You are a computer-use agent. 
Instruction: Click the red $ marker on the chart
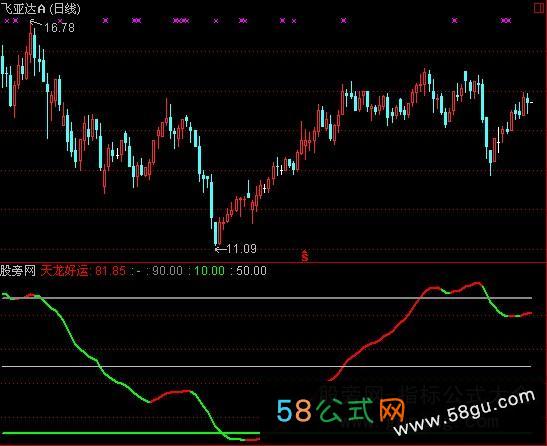coord(305,256)
